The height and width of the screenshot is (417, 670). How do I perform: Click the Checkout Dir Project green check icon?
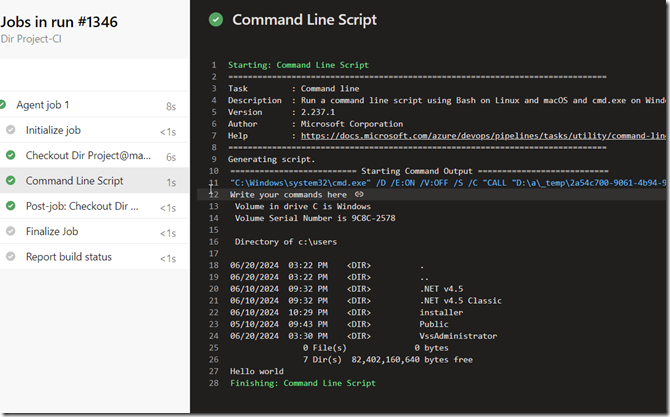[x=11, y=155]
